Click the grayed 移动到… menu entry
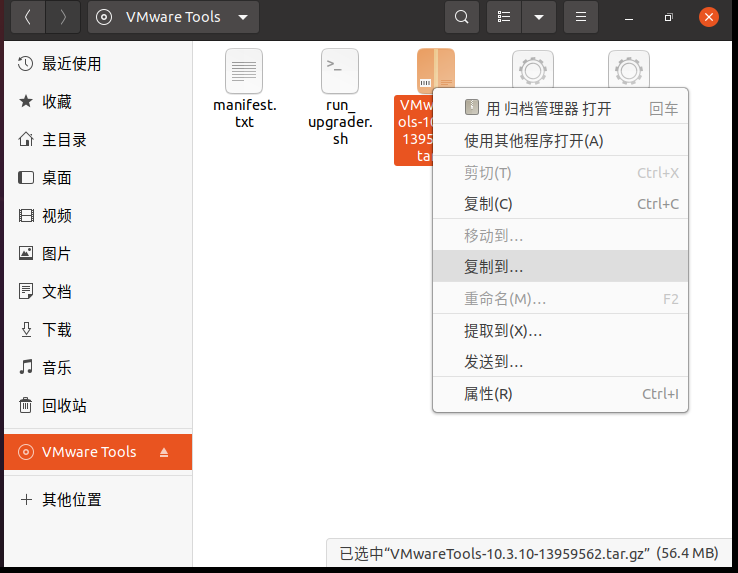The height and width of the screenshot is (573, 738). 560,235
